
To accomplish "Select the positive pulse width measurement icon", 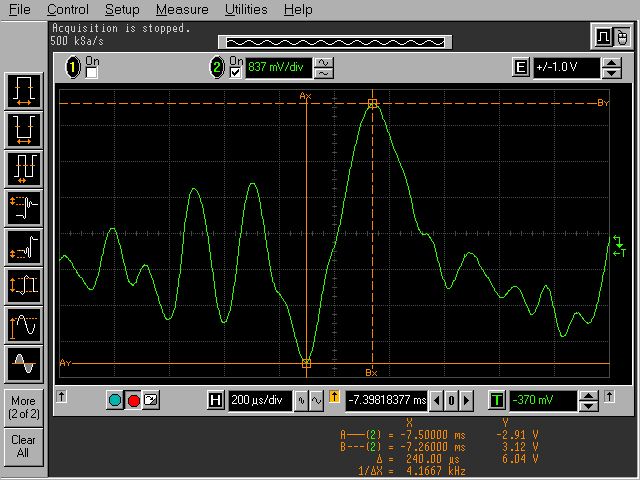I will pos(24,91).
